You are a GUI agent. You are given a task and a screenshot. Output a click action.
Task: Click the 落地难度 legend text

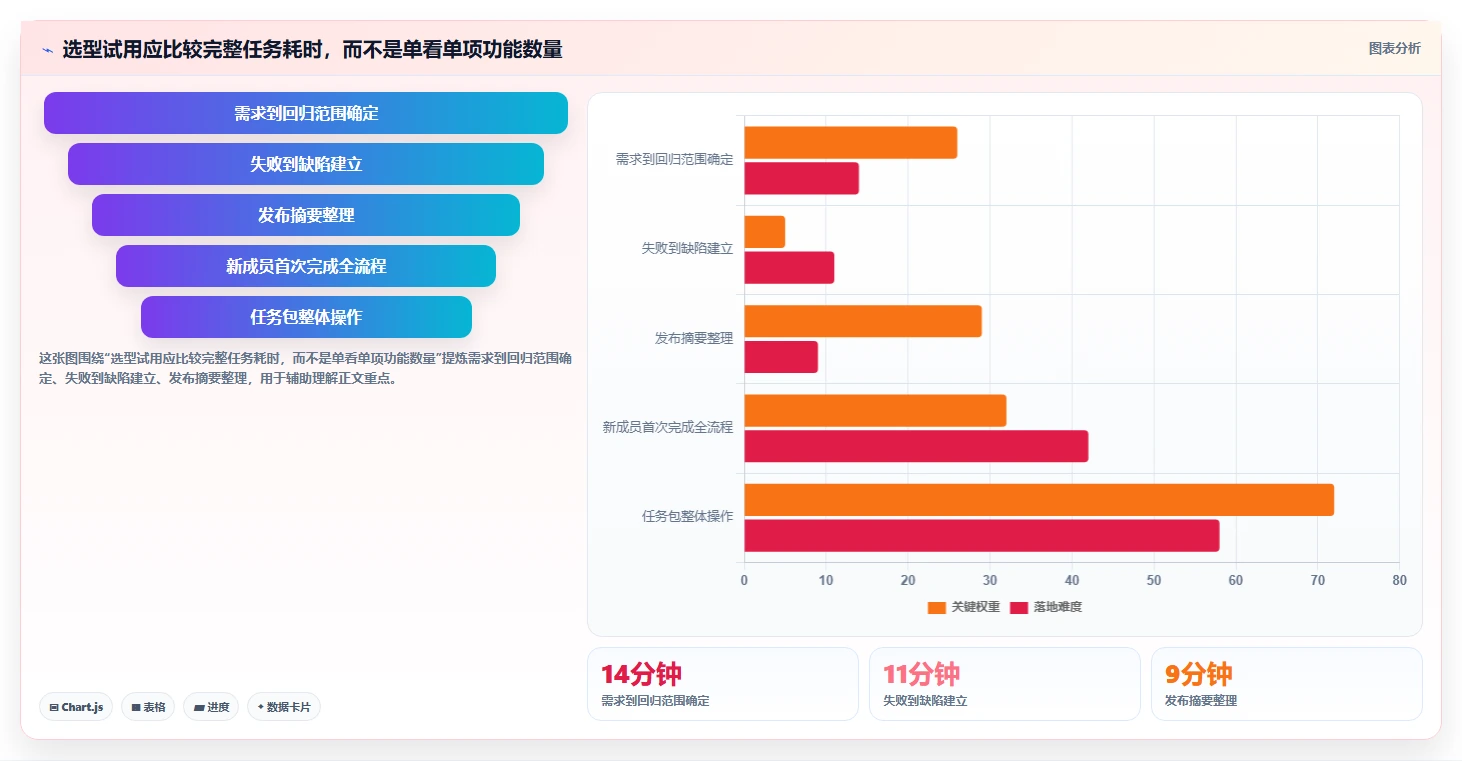pos(1058,607)
